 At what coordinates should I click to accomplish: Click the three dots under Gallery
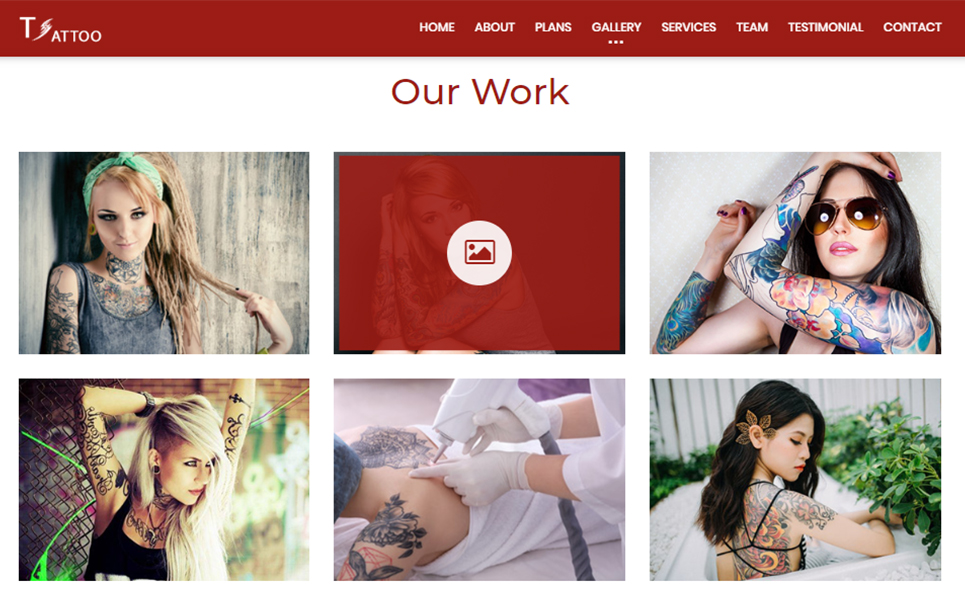coord(616,42)
